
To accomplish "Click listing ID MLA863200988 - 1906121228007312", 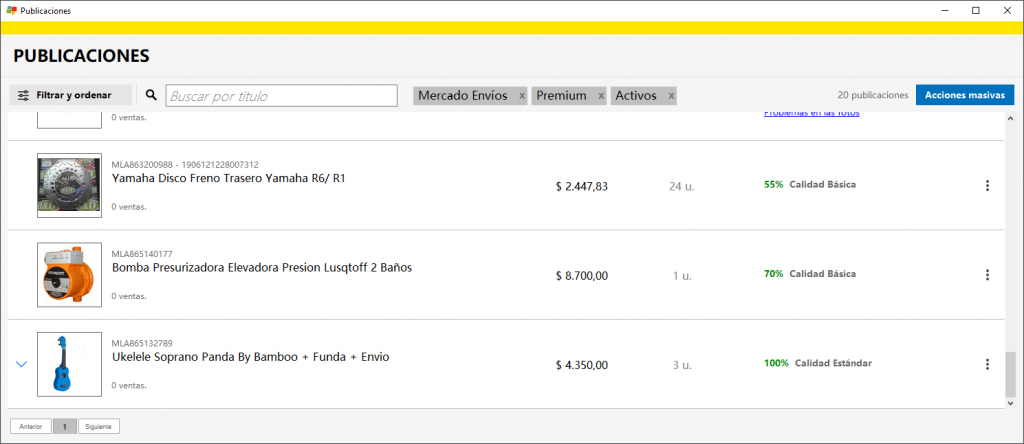I will 185,165.
